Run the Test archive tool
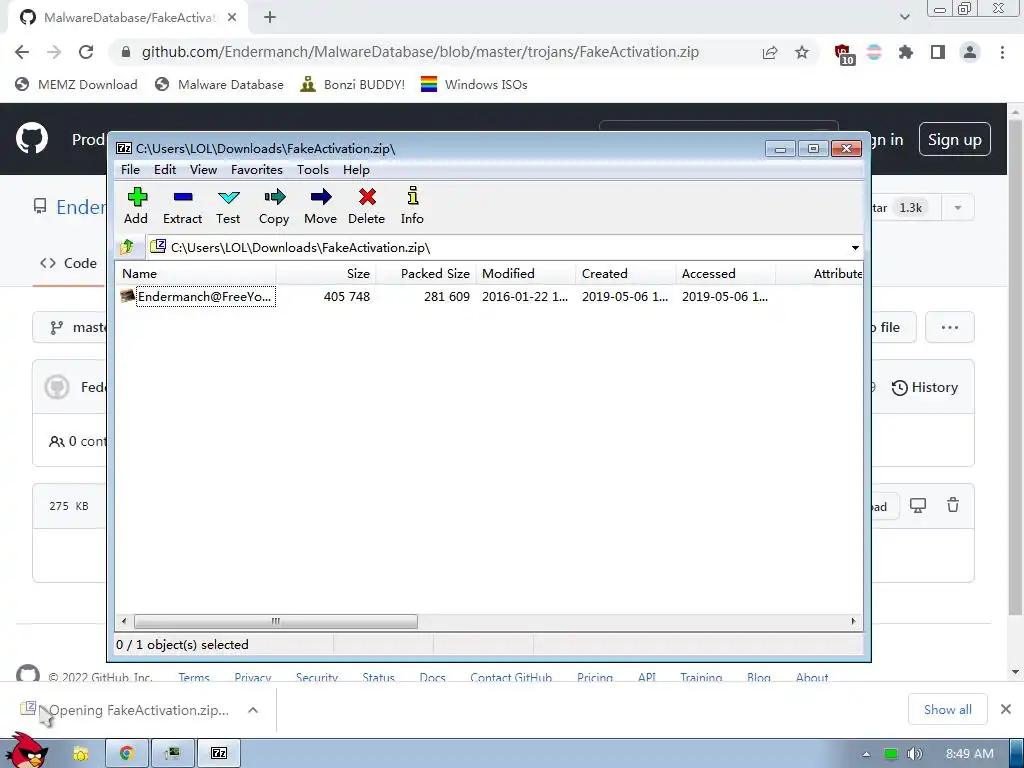Image resolution: width=1024 pixels, height=768 pixels. point(228,206)
